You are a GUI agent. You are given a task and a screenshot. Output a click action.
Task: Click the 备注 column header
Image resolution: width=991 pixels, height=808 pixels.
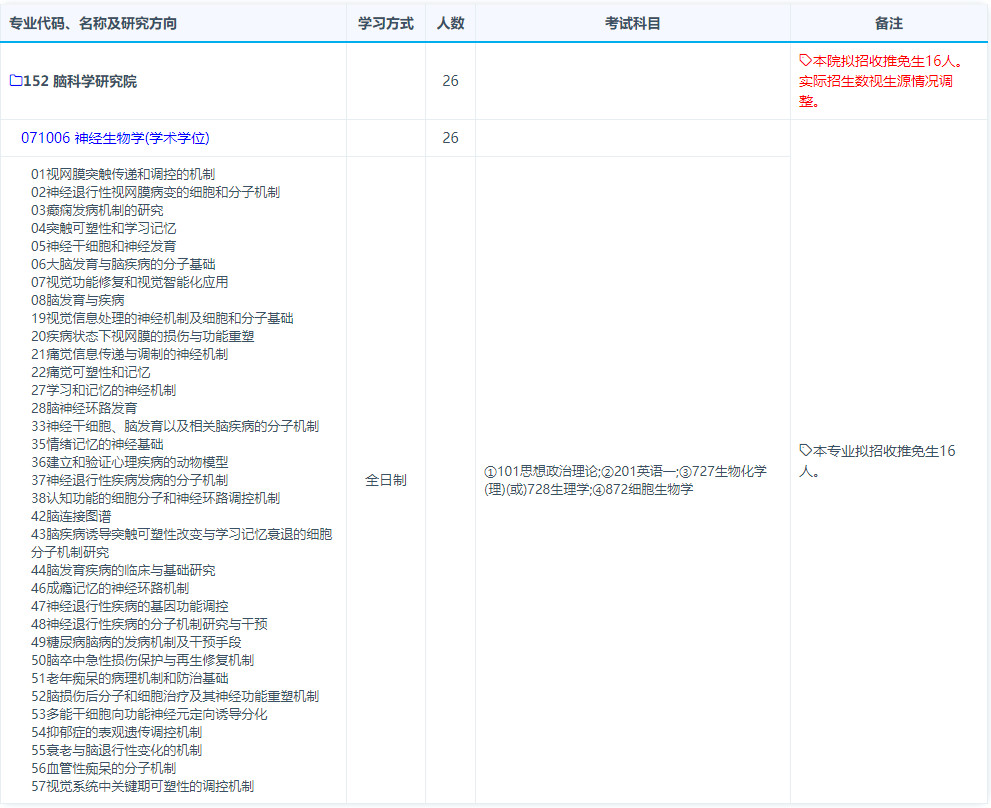pyautogui.click(x=888, y=23)
